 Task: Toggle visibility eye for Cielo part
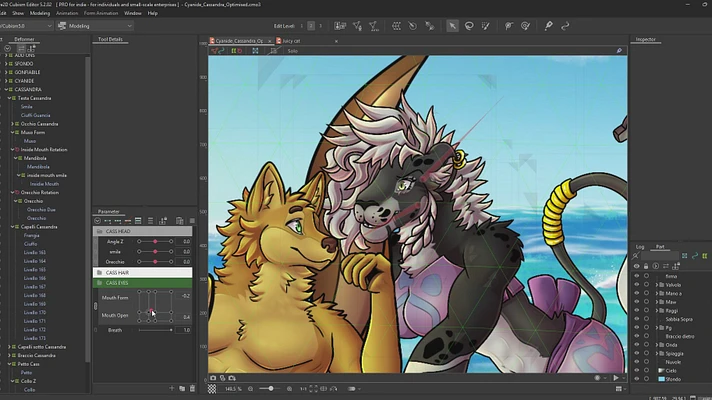637,370
